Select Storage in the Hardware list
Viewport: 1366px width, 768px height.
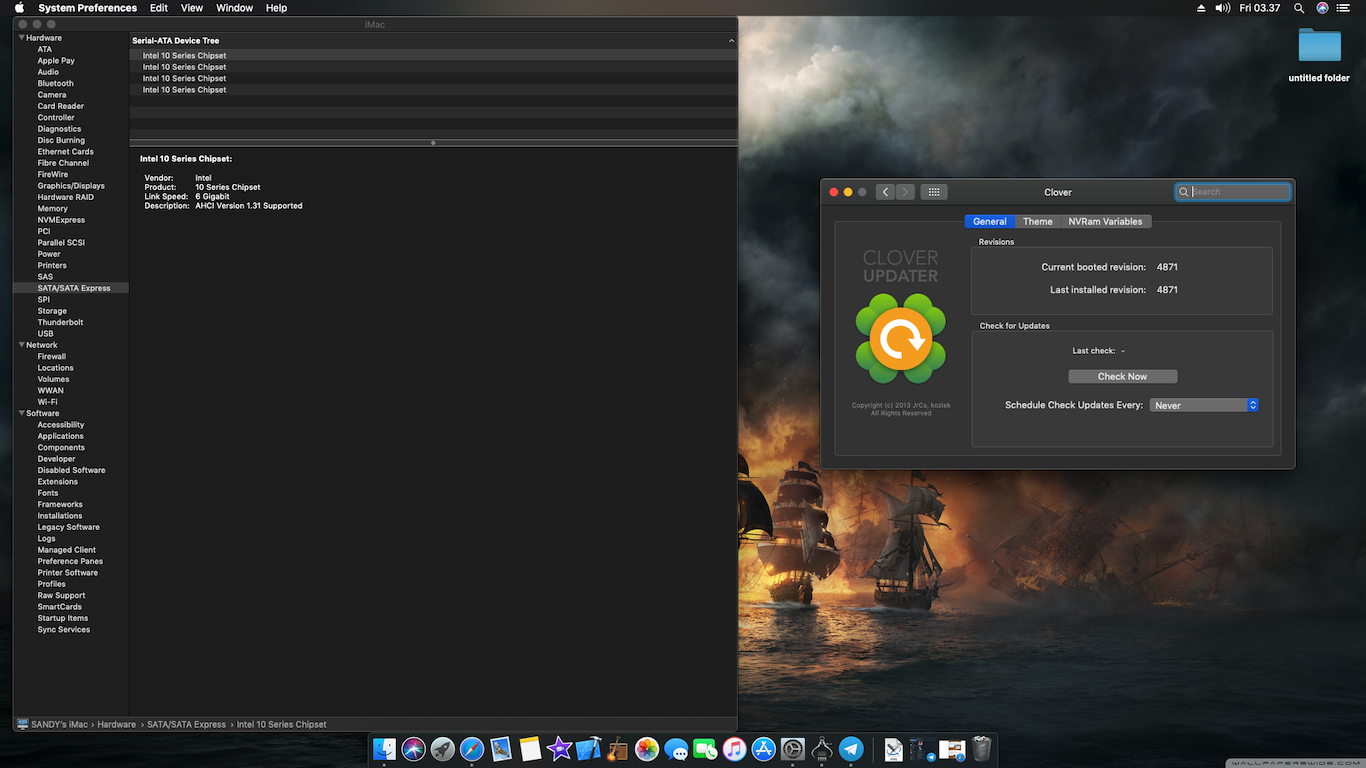click(52, 311)
